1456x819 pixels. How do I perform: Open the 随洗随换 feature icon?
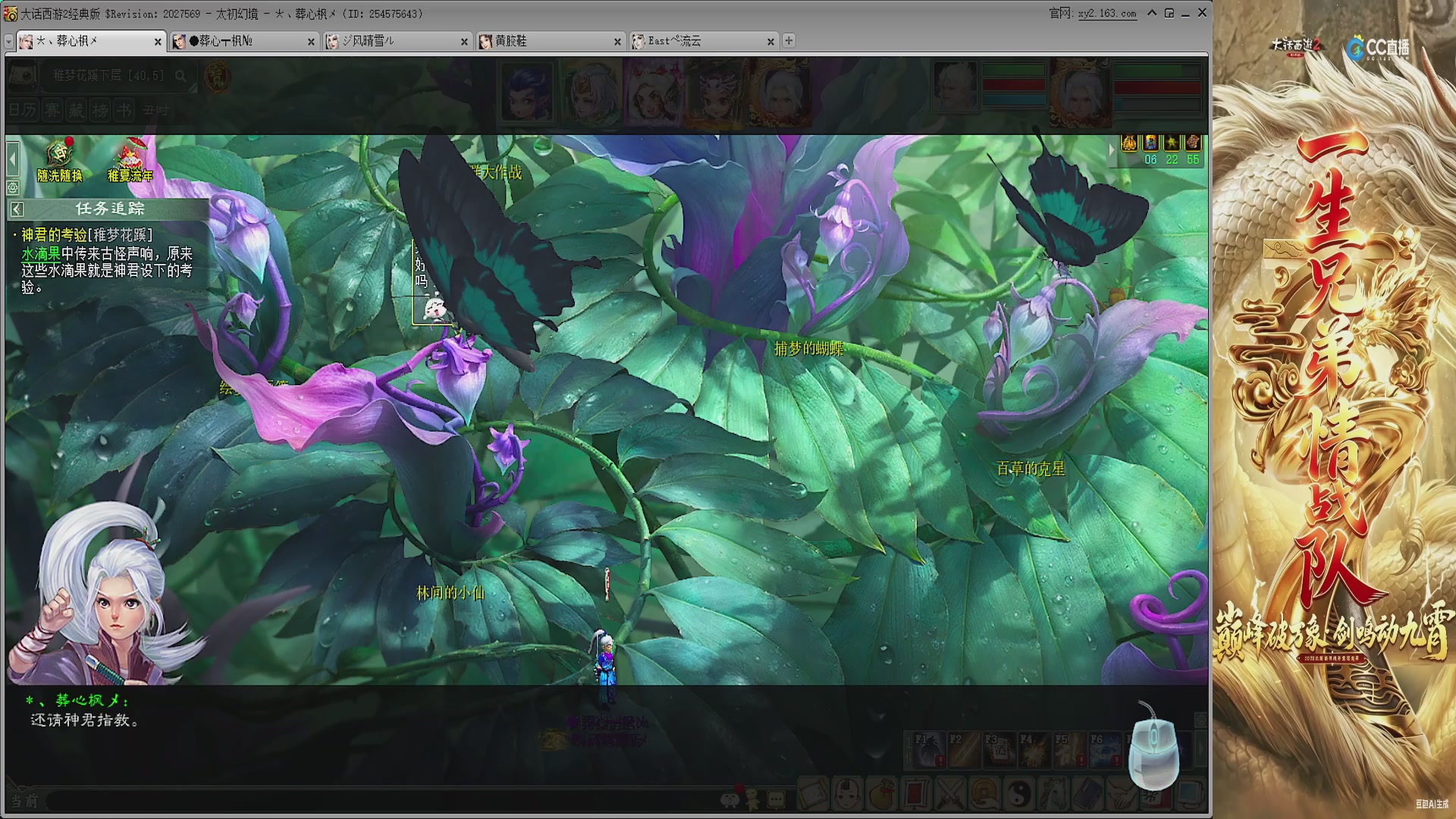coord(59,160)
